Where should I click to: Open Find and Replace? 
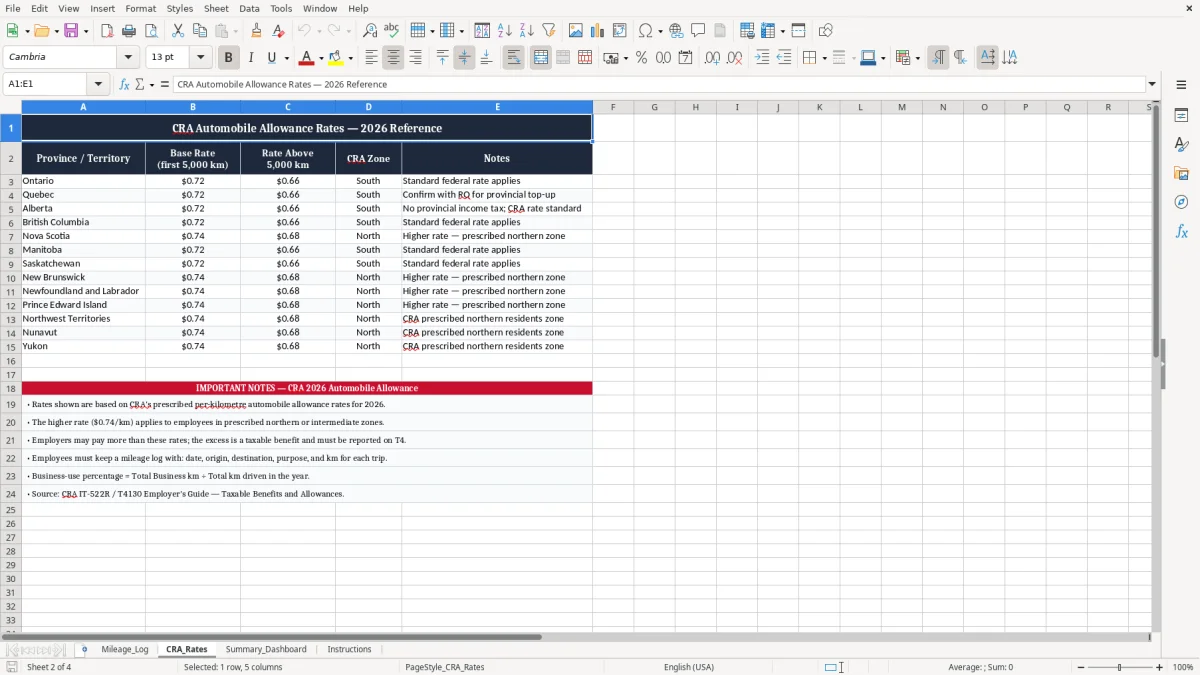click(x=370, y=31)
